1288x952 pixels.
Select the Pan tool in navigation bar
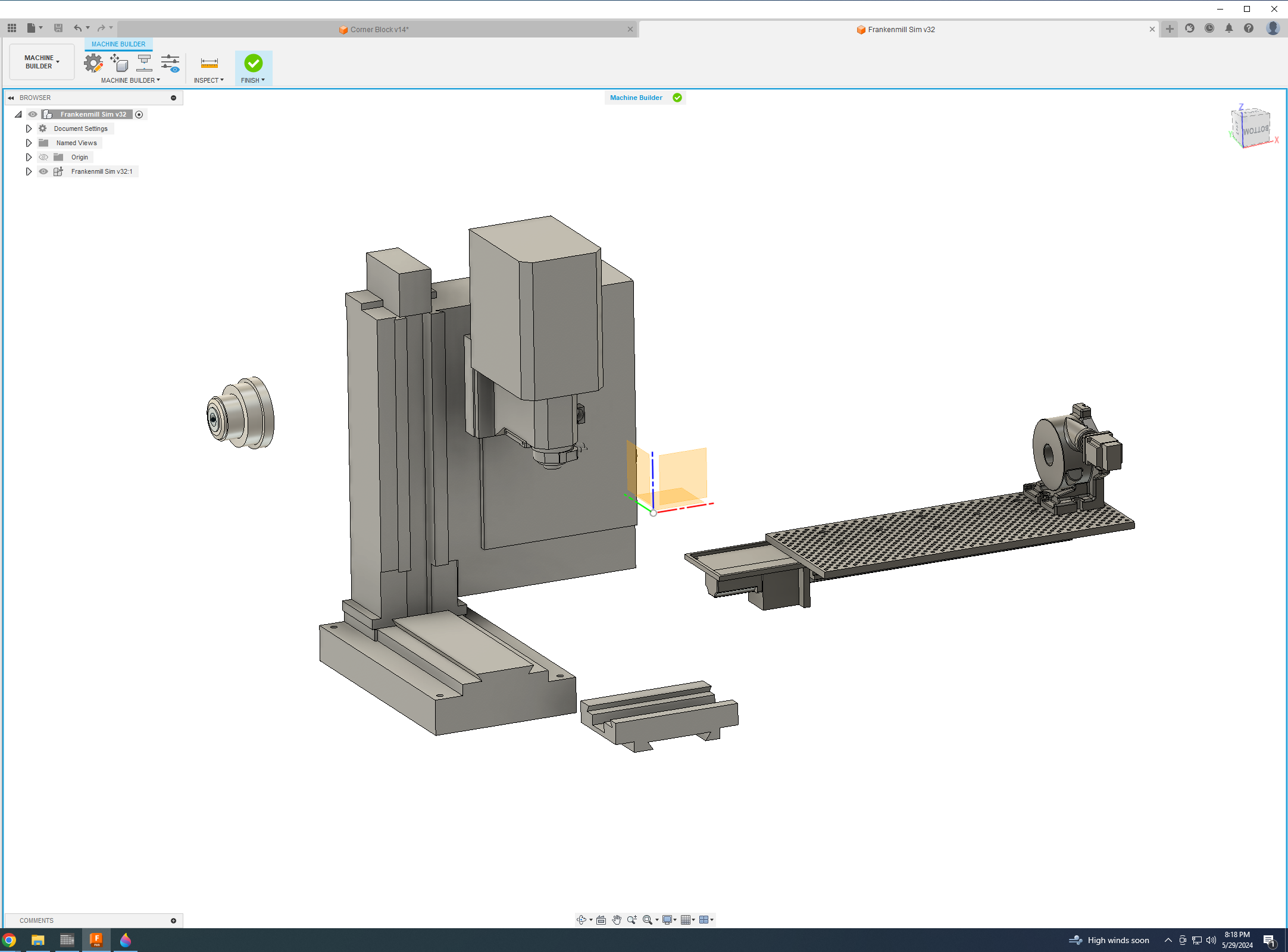pos(617,919)
